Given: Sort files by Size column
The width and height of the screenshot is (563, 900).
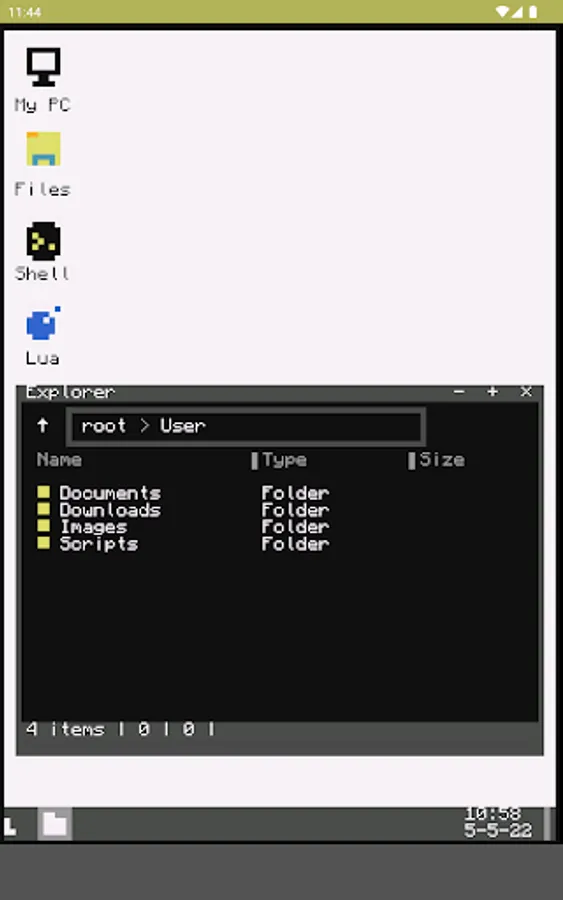Looking at the screenshot, I should pos(442,460).
